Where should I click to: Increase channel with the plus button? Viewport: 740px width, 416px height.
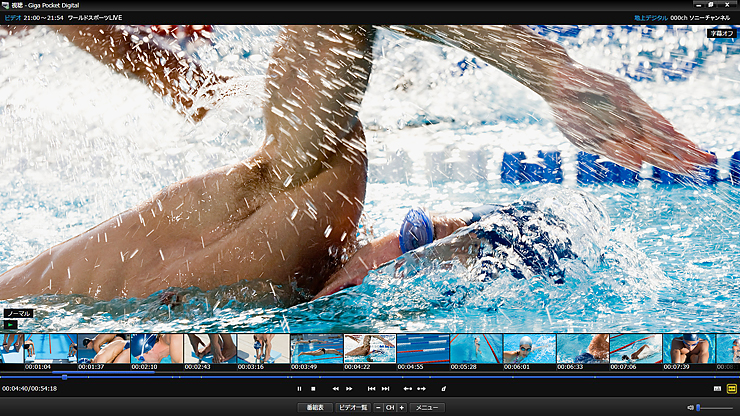tap(402, 408)
